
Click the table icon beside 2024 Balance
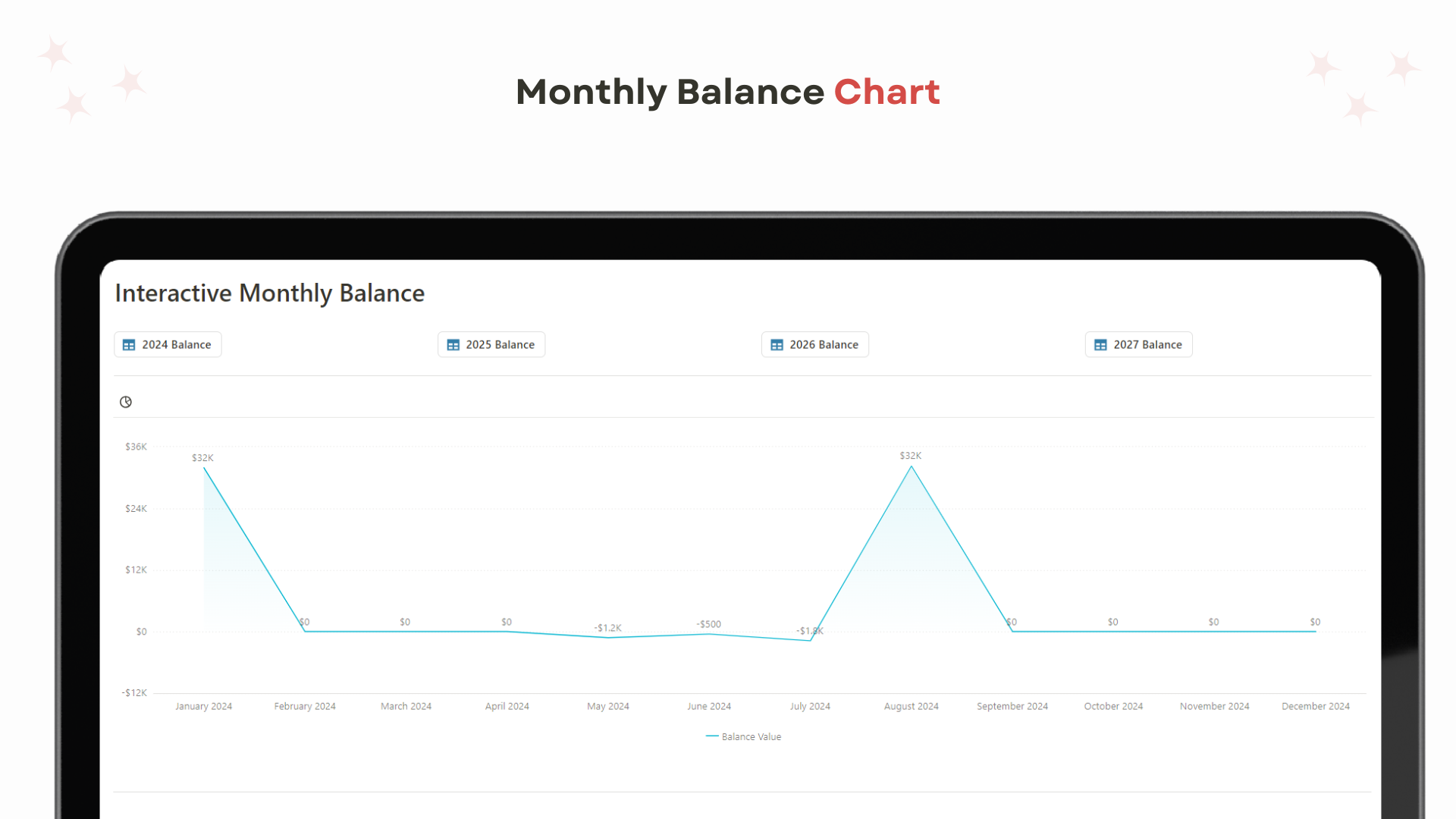[129, 345]
